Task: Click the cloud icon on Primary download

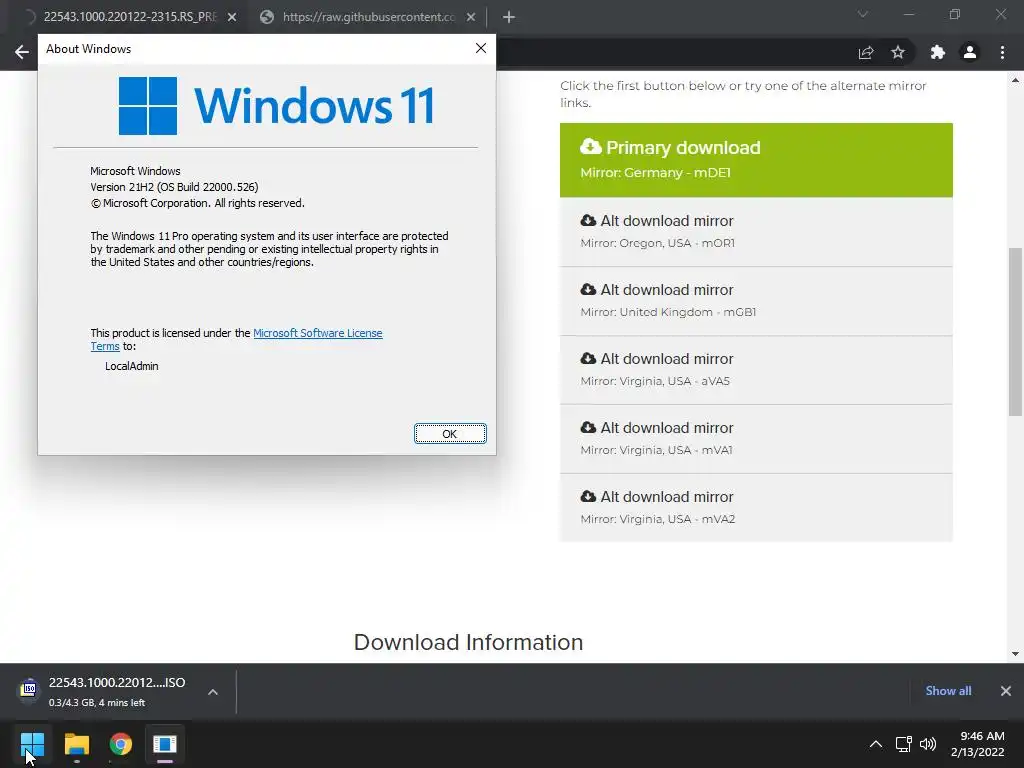Action: 590,146
